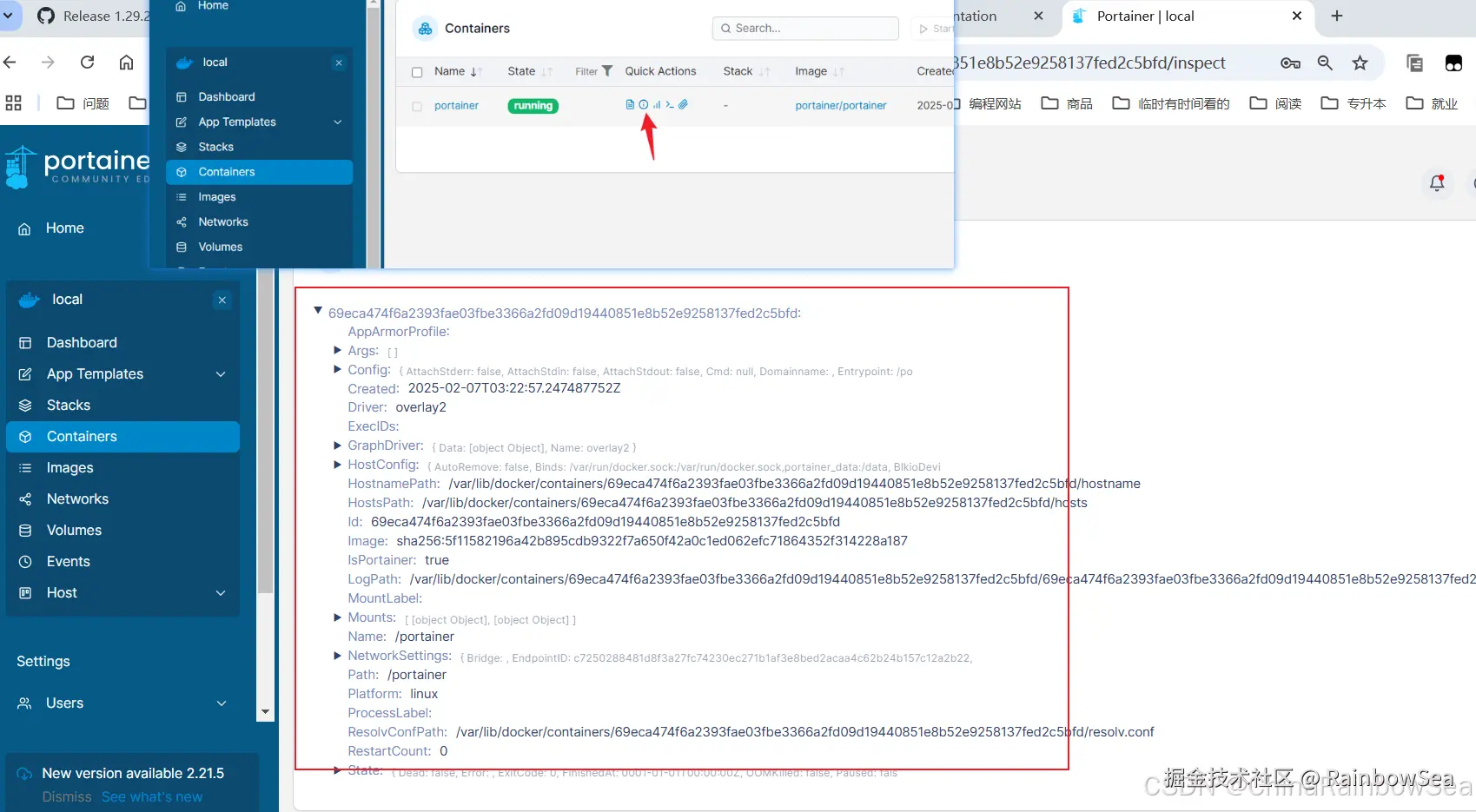Open Events in the main sidebar
Image resolution: width=1476 pixels, height=812 pixels.
[x=122, y=562]
